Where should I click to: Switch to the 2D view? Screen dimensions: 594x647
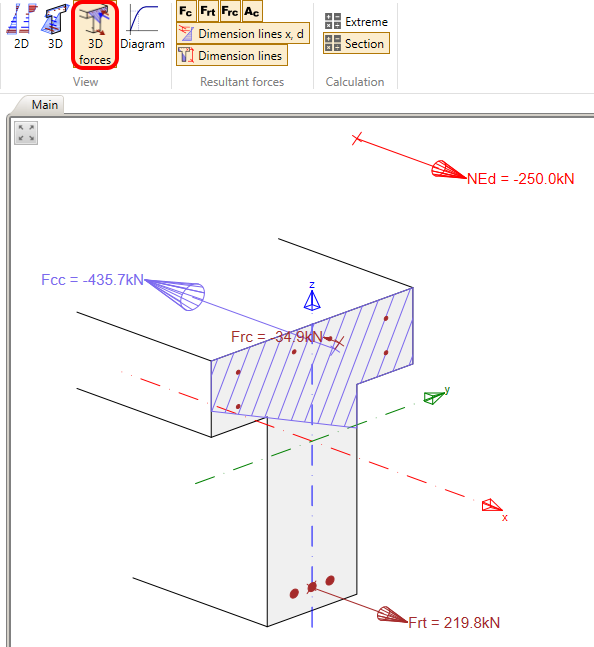pyautogui.click(x=21, y=26)
